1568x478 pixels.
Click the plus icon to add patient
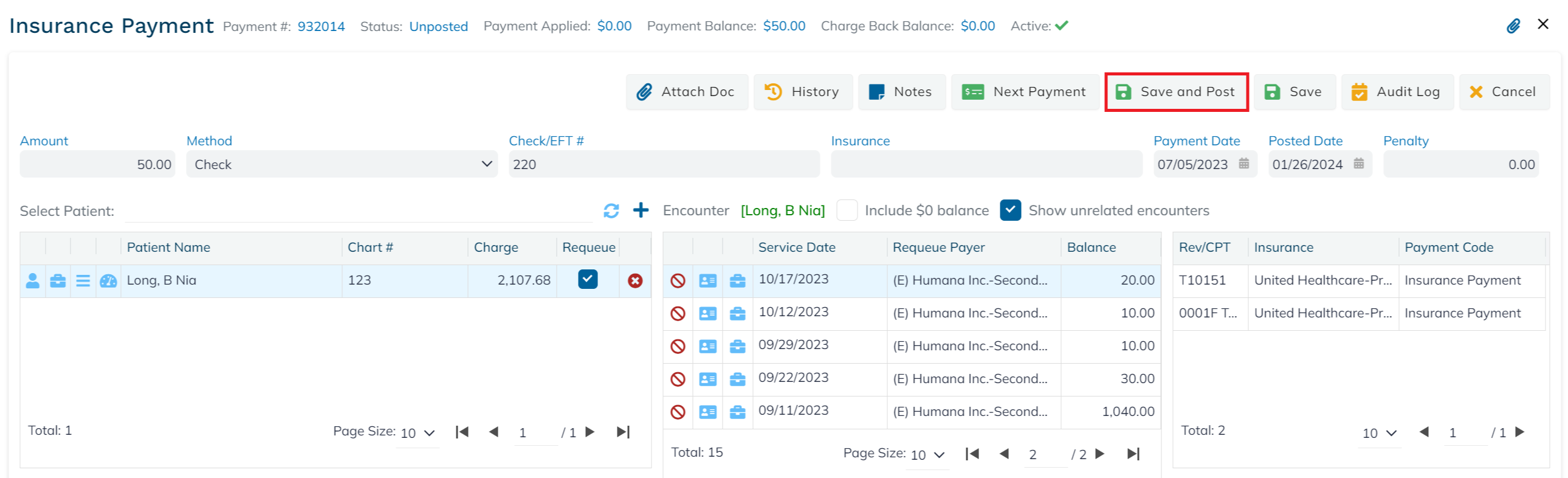(x=641, y=210)
